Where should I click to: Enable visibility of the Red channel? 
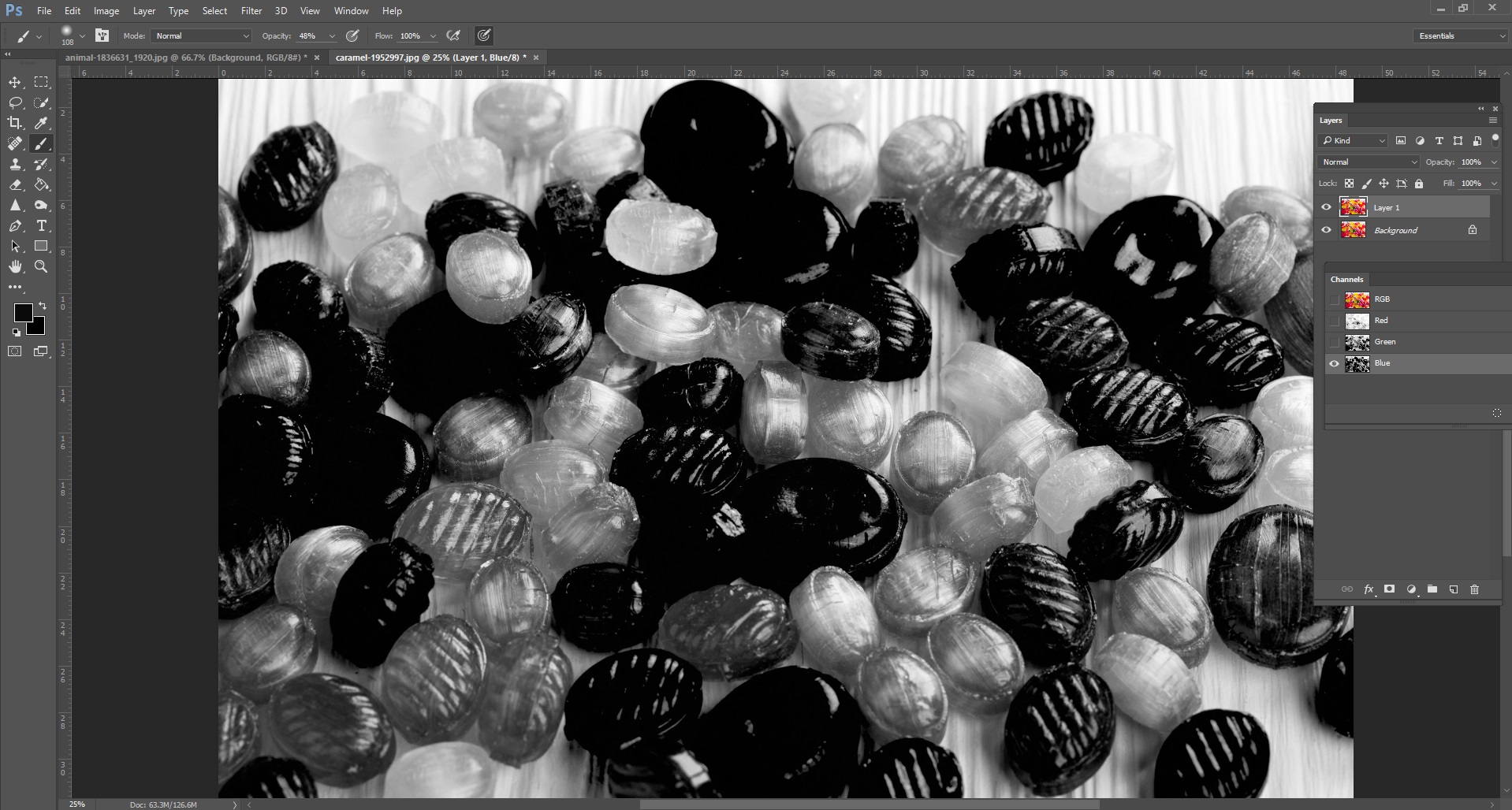[1333, 321]
